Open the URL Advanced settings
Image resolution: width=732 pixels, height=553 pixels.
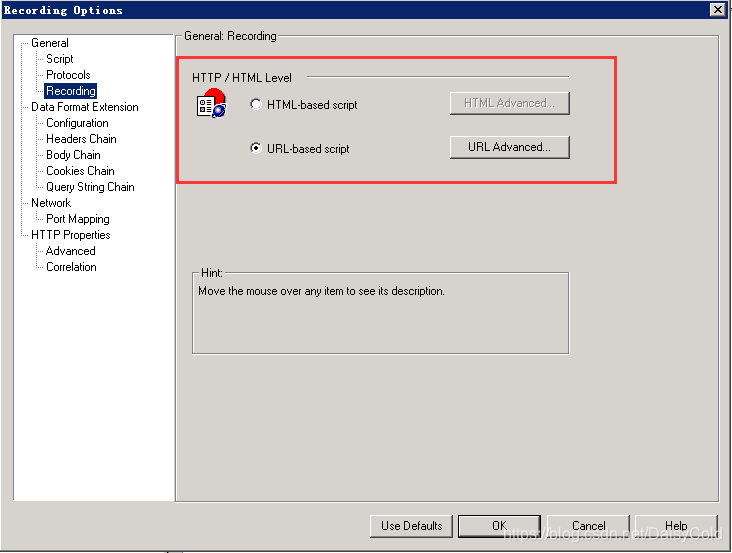[510, 147]
